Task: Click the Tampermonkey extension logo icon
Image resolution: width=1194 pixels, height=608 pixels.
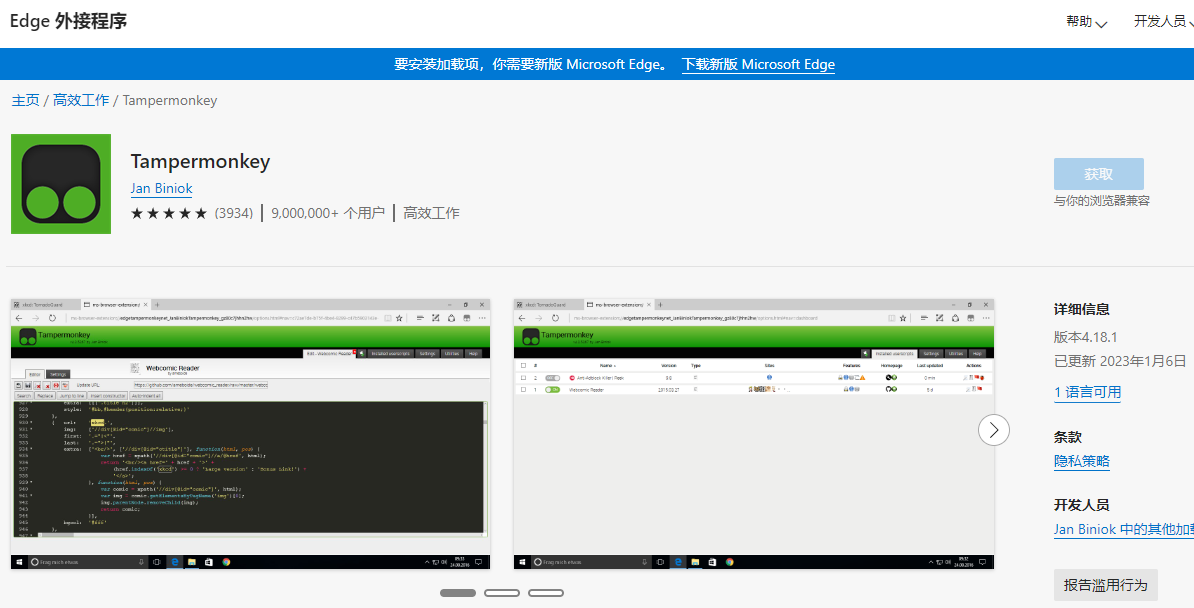Action: [x=61, y=184]
